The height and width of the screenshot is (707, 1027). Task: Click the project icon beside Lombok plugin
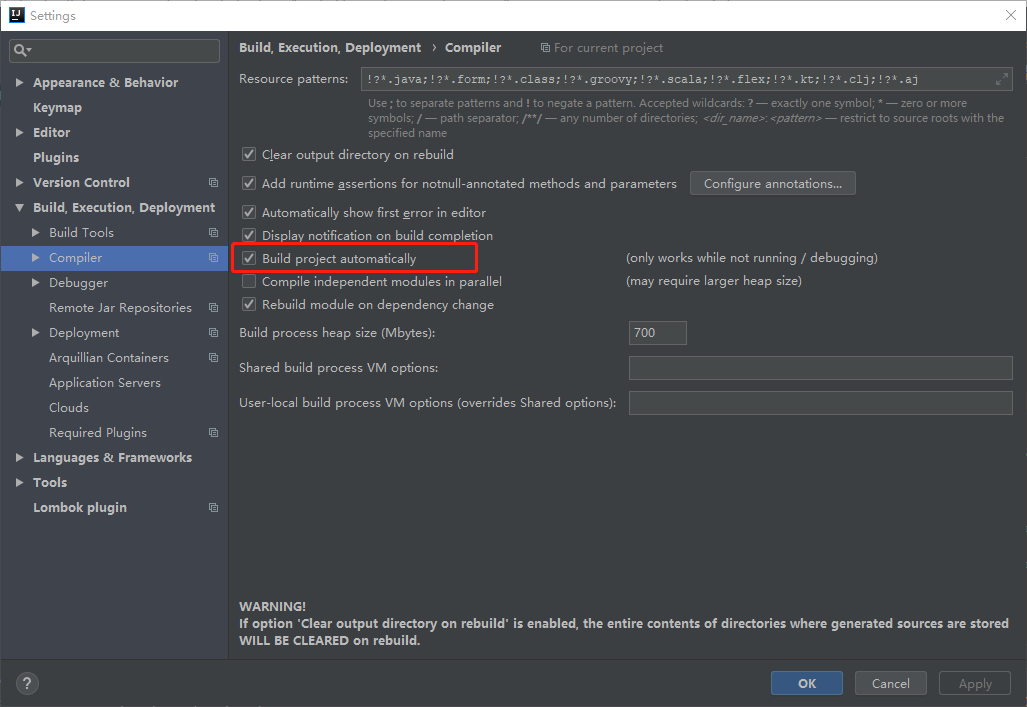pyautogui.click(x=213, y=507)
